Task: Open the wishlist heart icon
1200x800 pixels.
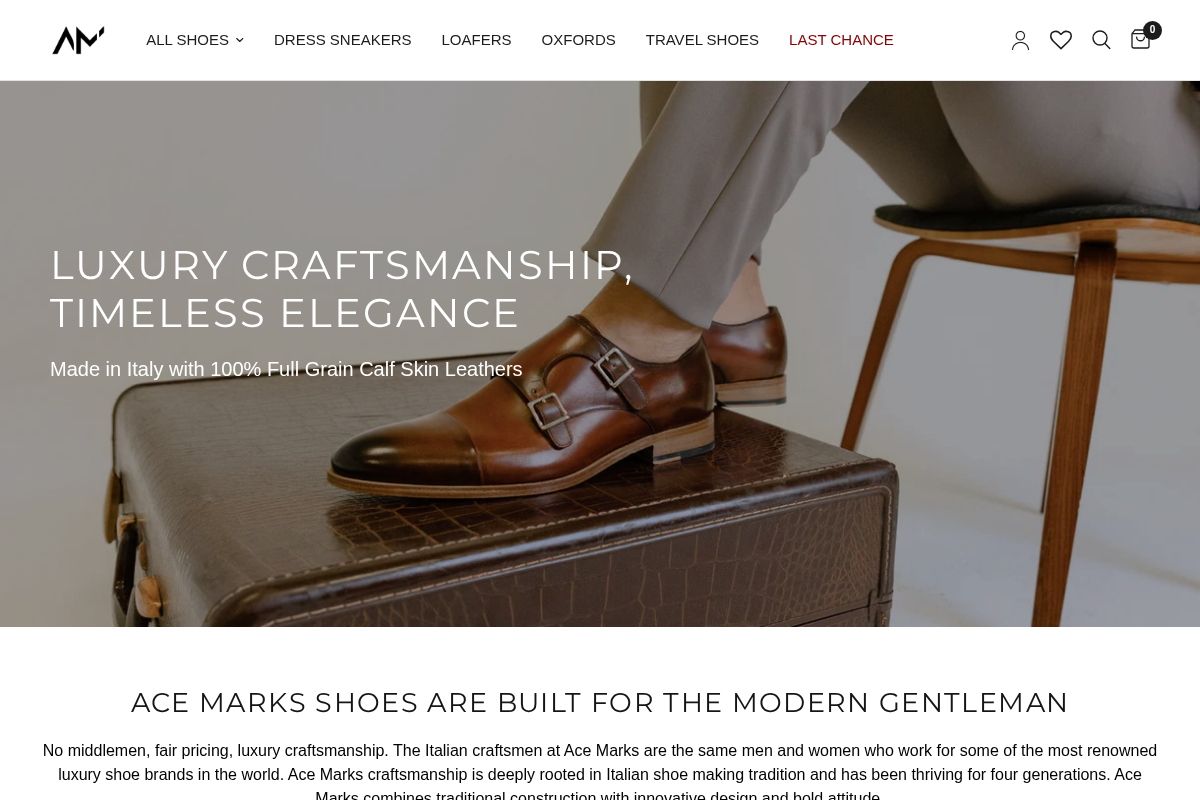Action: (1061, 40)
